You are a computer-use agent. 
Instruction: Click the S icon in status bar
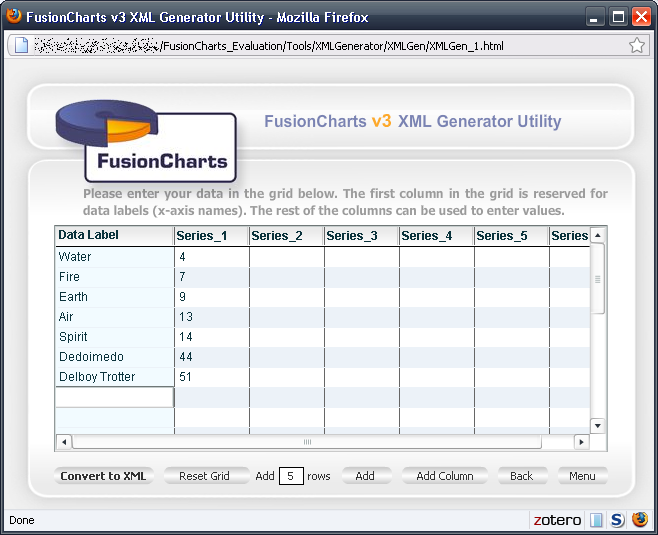click(617, 520)
